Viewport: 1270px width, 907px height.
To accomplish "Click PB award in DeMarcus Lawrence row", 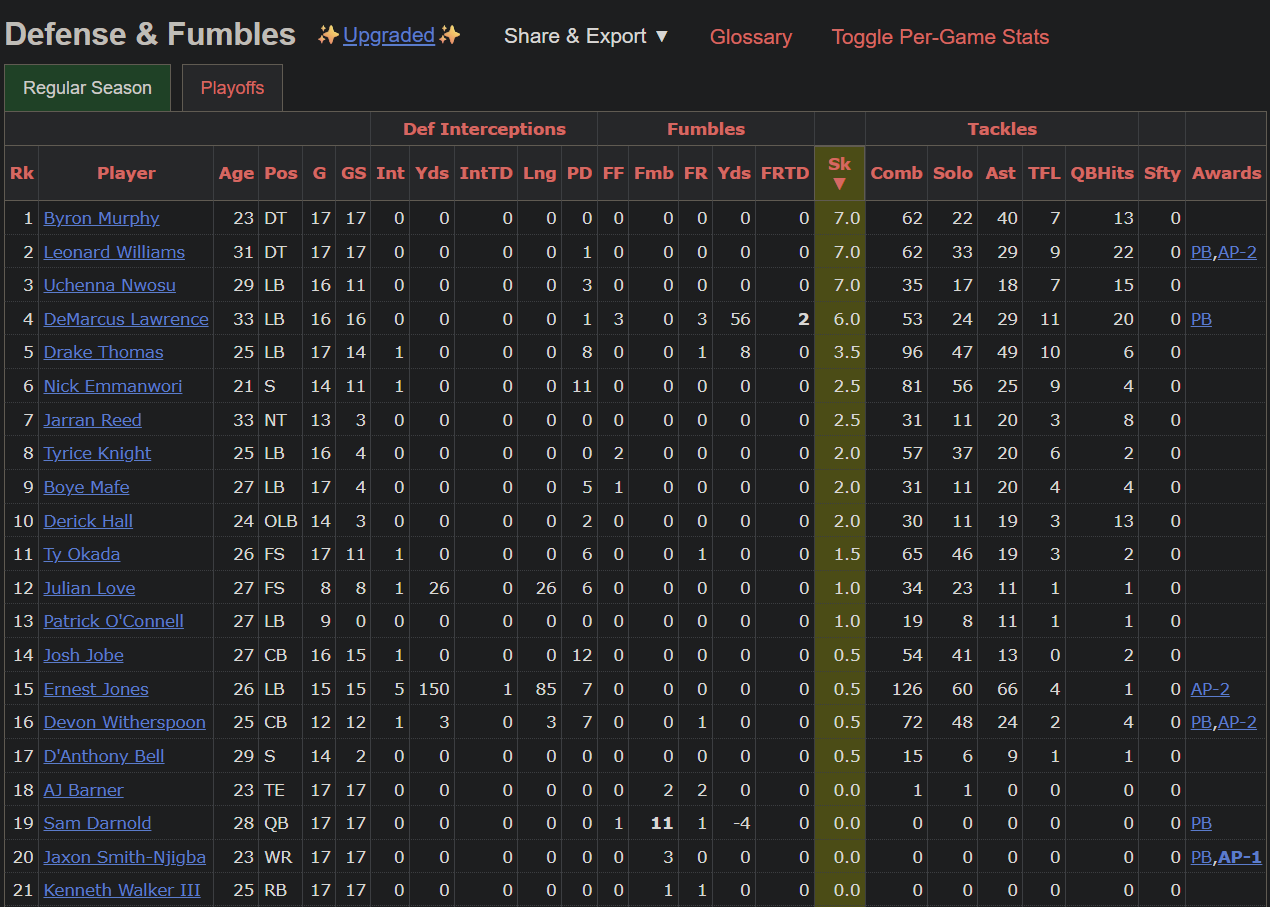I will [1201, 319].
